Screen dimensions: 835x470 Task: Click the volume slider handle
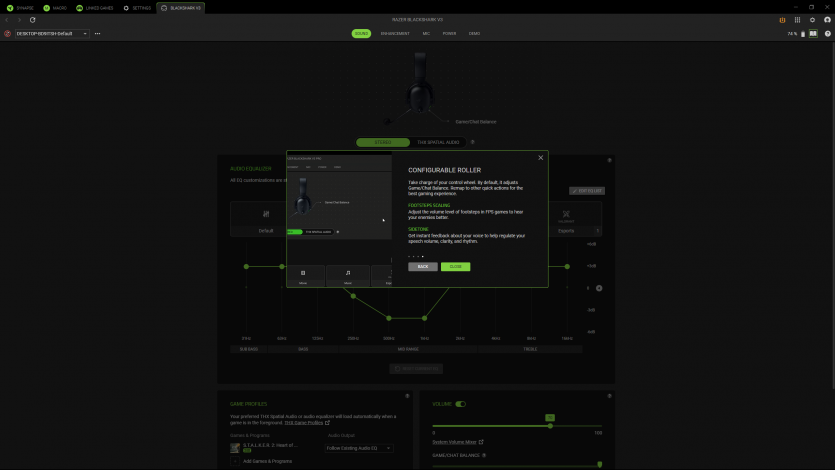[x=550, y=426]
